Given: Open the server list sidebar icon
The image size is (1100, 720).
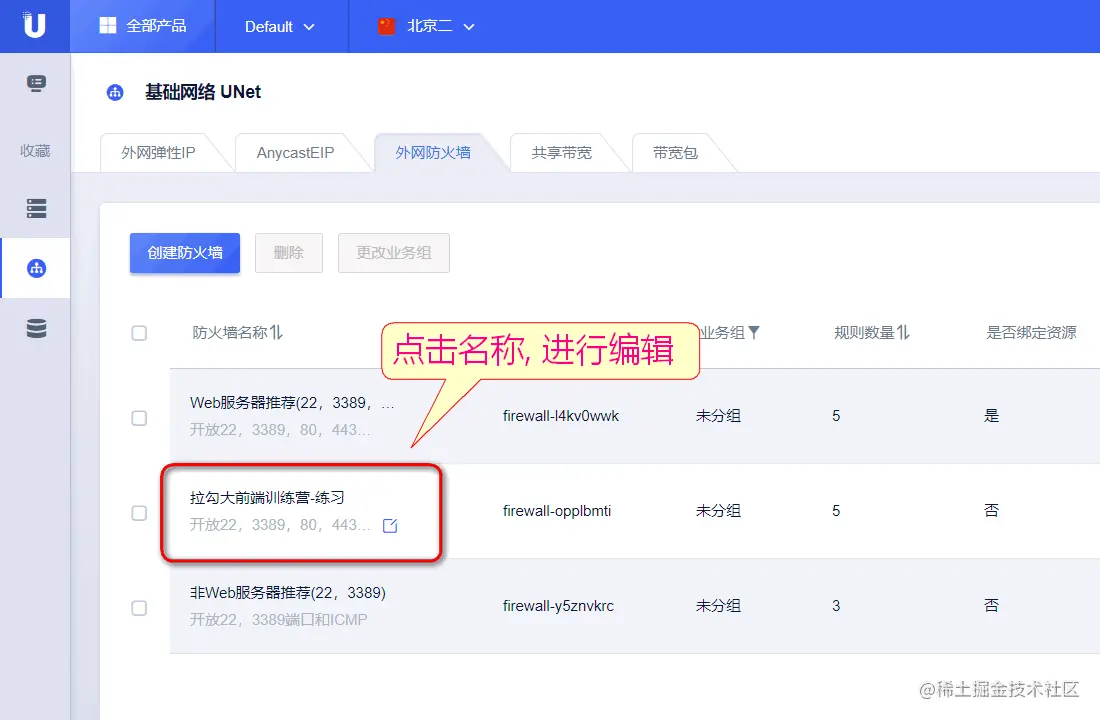Looking at the screenshot, I should [36, 208].
